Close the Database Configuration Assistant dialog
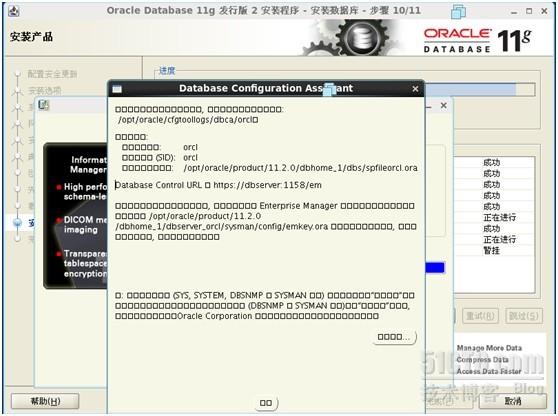The width and height of the screenshot is (558, 416). (415, 89)
